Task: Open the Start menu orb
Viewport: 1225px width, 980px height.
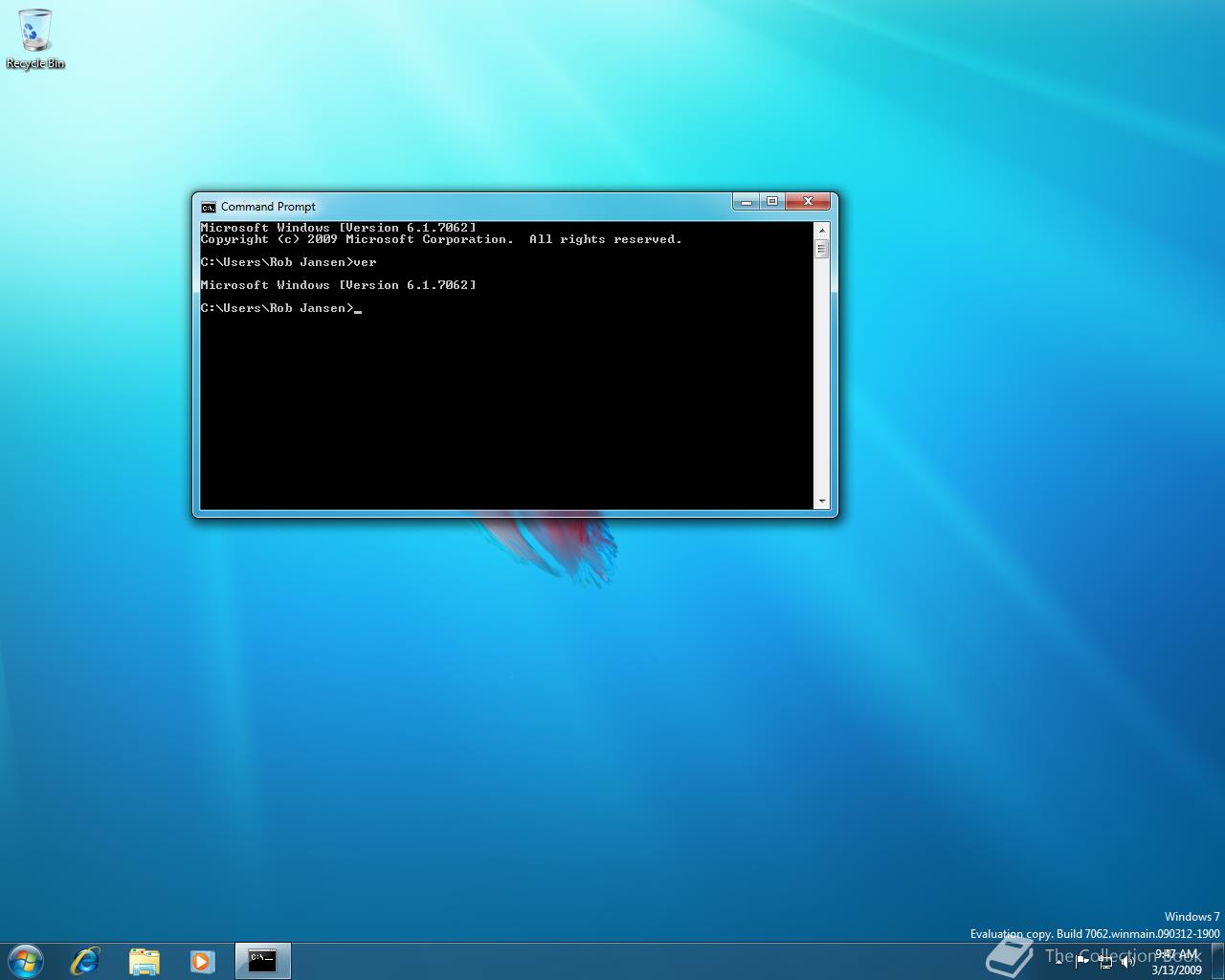Action: point(26,961)
